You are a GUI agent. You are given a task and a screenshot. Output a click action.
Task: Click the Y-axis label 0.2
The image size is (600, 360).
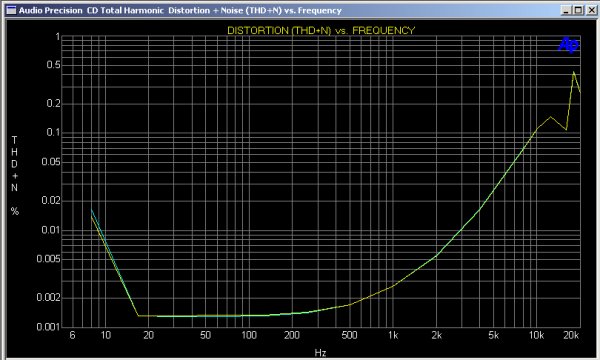54,103
